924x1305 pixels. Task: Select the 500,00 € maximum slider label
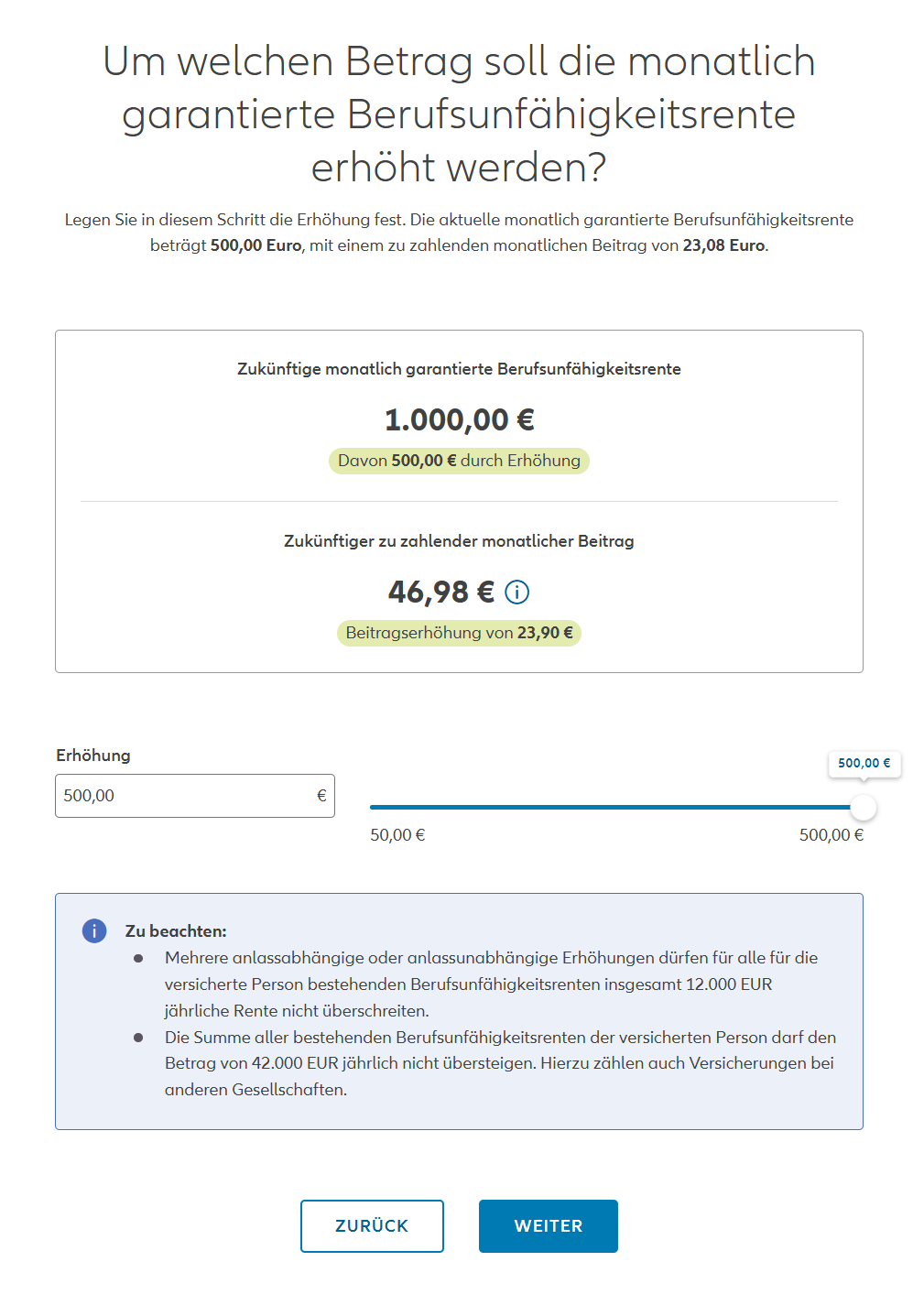pos(831,835)
